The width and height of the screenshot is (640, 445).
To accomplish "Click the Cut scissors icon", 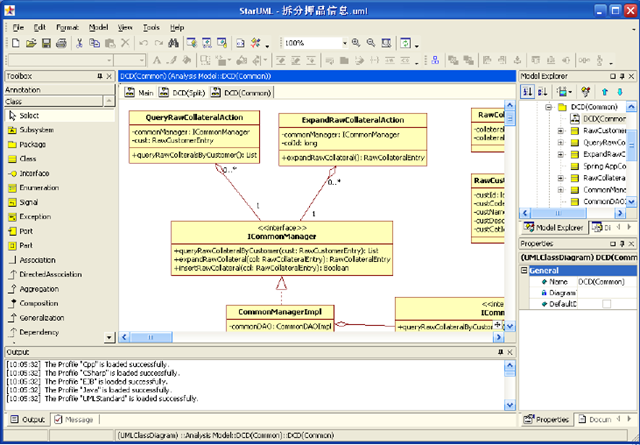I will pos(80,43).
